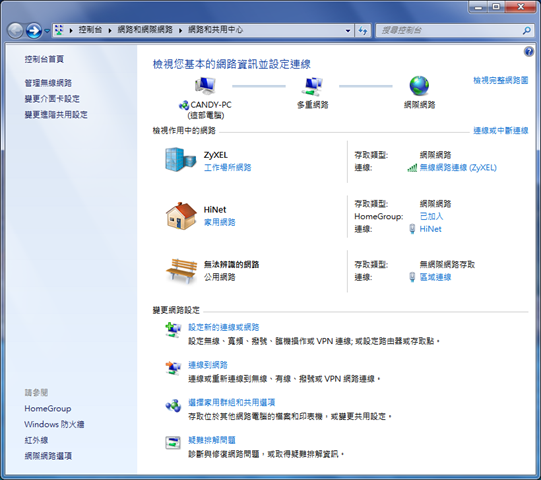Click the plug icon beside 區域連線
Image resolution: width=541 pixels, height=480 pixels.
[412, 277]
